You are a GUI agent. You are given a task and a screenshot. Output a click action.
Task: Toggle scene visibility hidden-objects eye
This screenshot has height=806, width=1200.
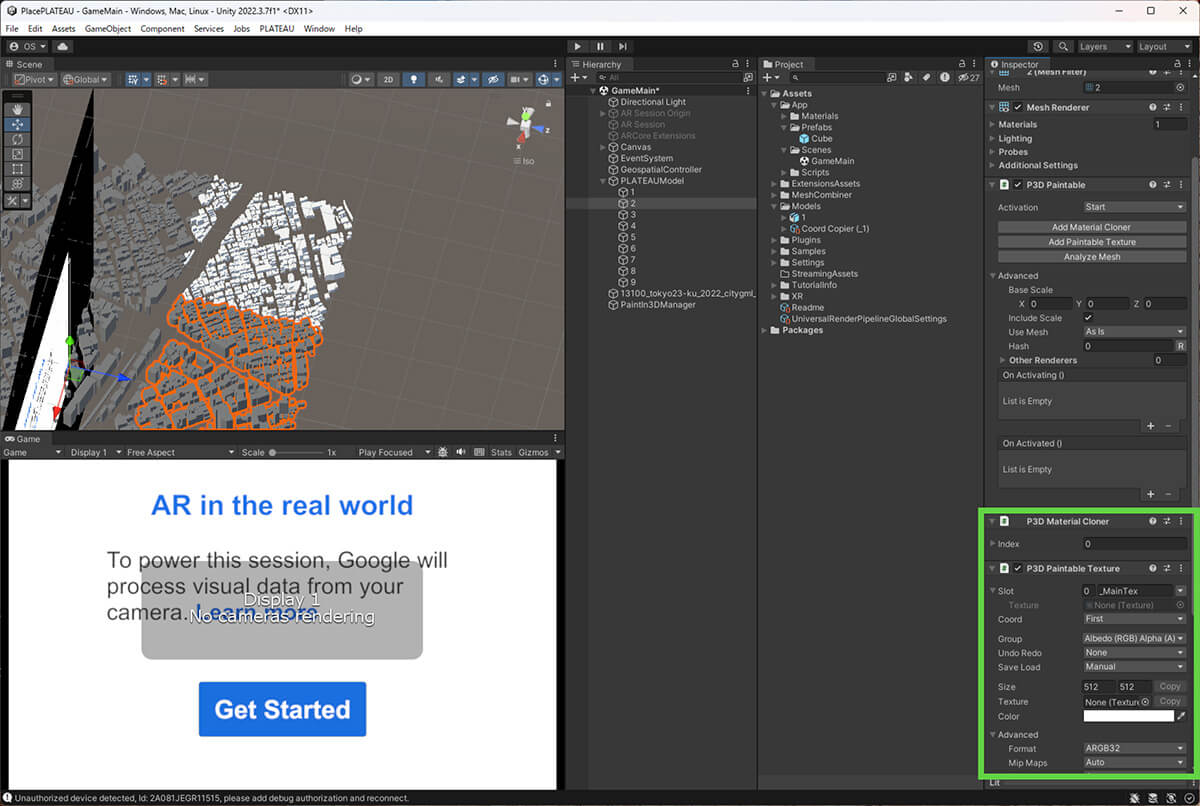click(x=494, y=79)
